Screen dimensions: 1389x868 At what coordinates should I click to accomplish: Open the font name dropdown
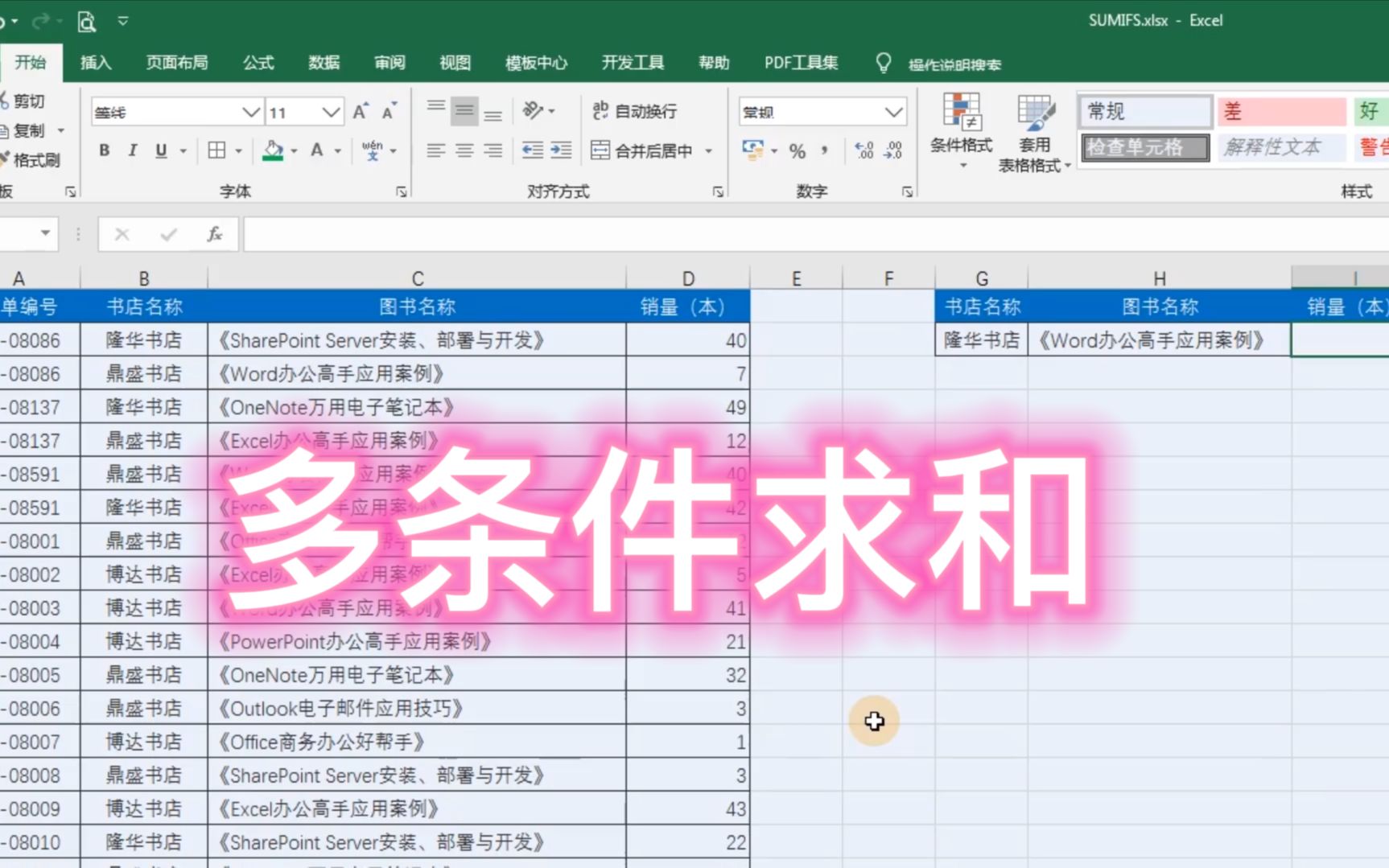point(252,112)
